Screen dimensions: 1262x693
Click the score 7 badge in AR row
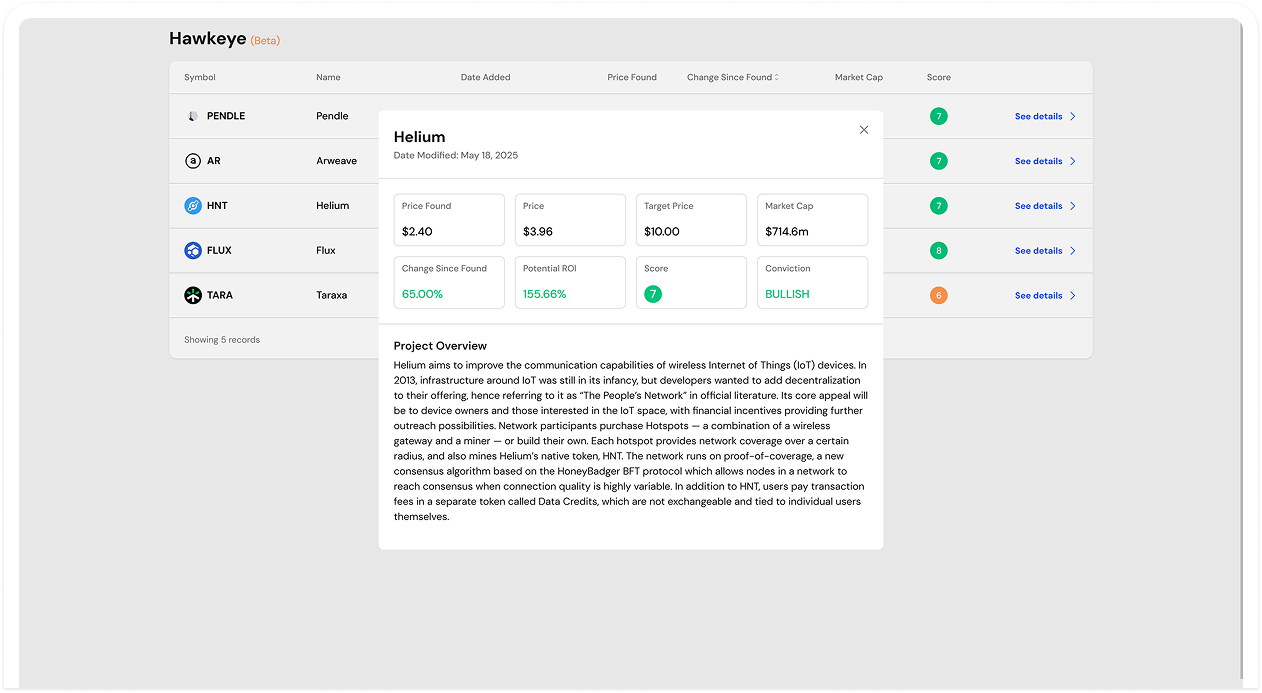[x=938, y=161]
